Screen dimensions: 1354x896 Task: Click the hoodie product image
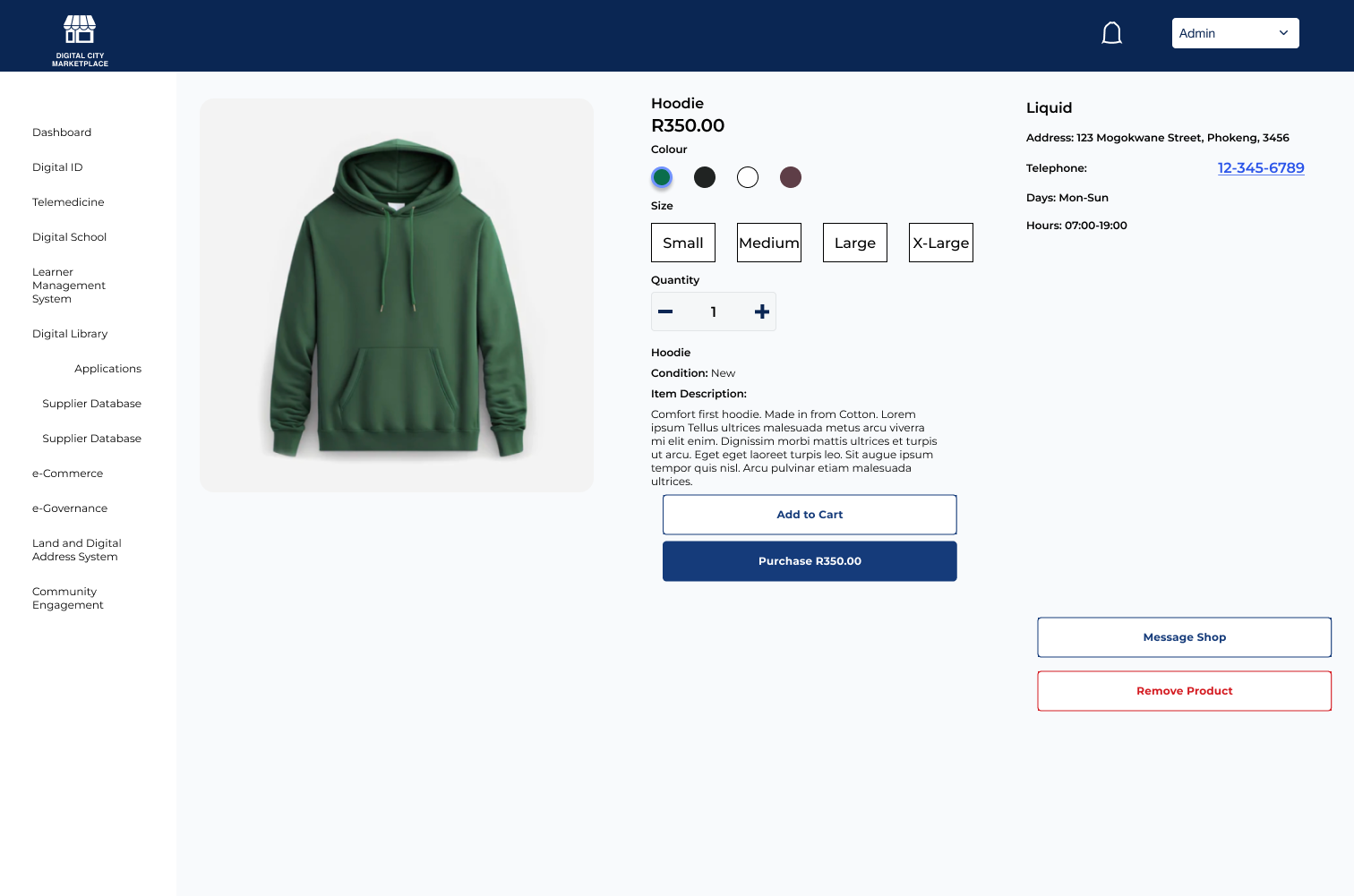[x=397, y=295]
